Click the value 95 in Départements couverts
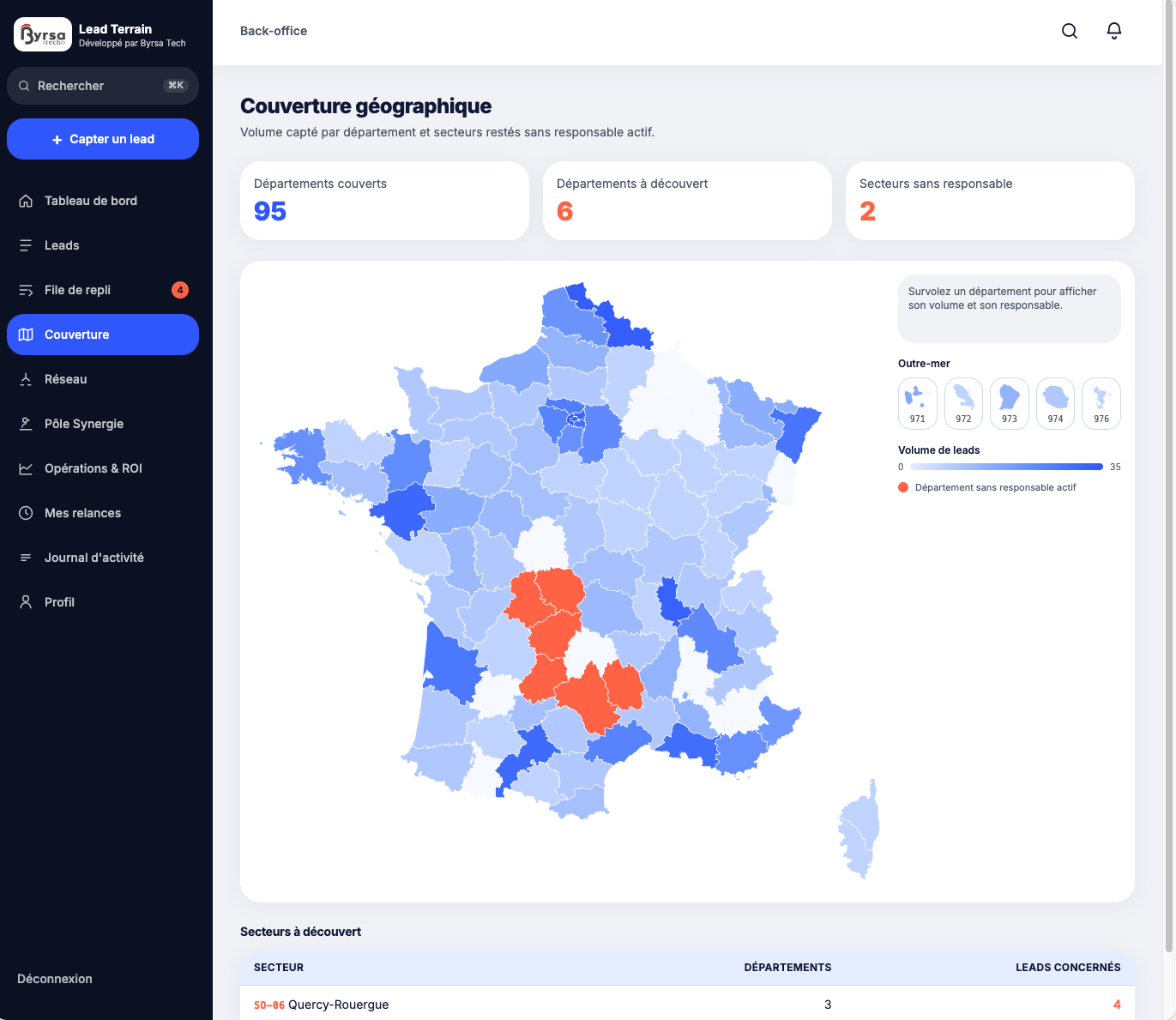Screen dimensions: 1176x1020 (x=270, y=211)
